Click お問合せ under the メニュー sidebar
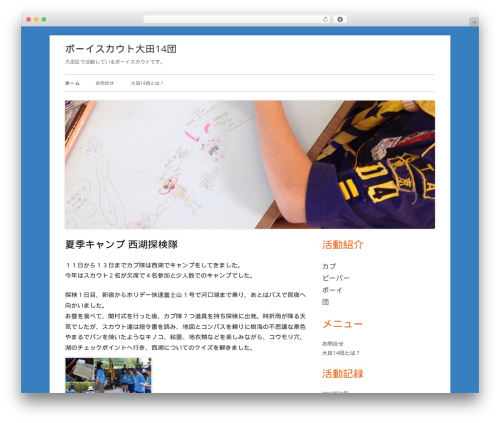Image resolution: width=500 pixels, height=423 pixels. 333,344
